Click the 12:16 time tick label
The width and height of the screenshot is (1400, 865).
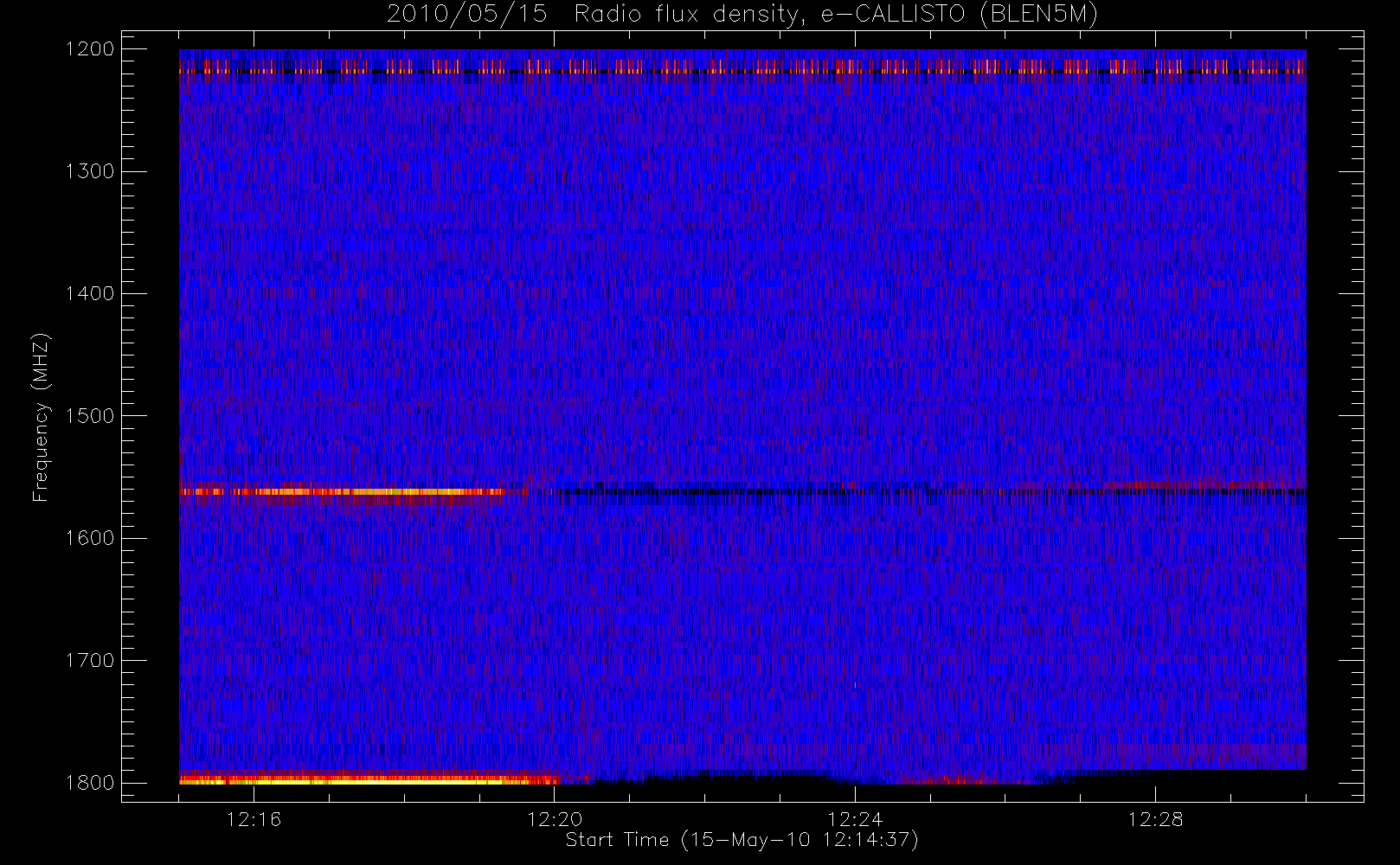254,819
